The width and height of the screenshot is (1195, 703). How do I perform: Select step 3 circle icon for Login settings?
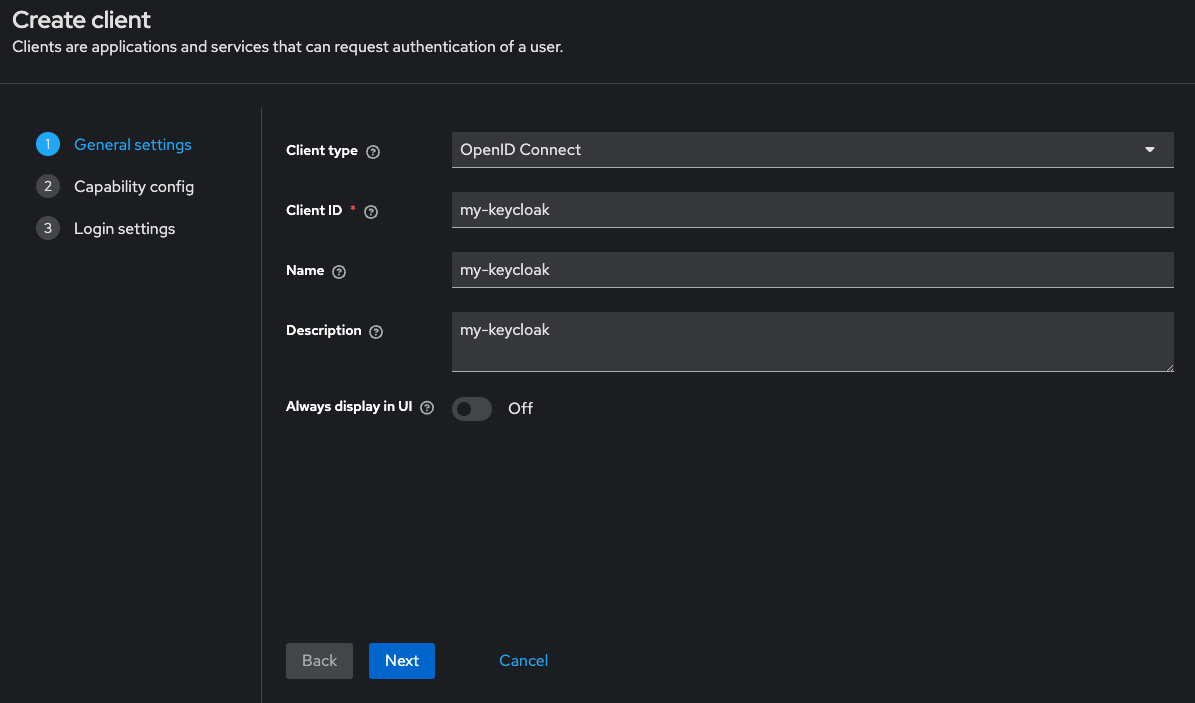[x=48, y=228]
